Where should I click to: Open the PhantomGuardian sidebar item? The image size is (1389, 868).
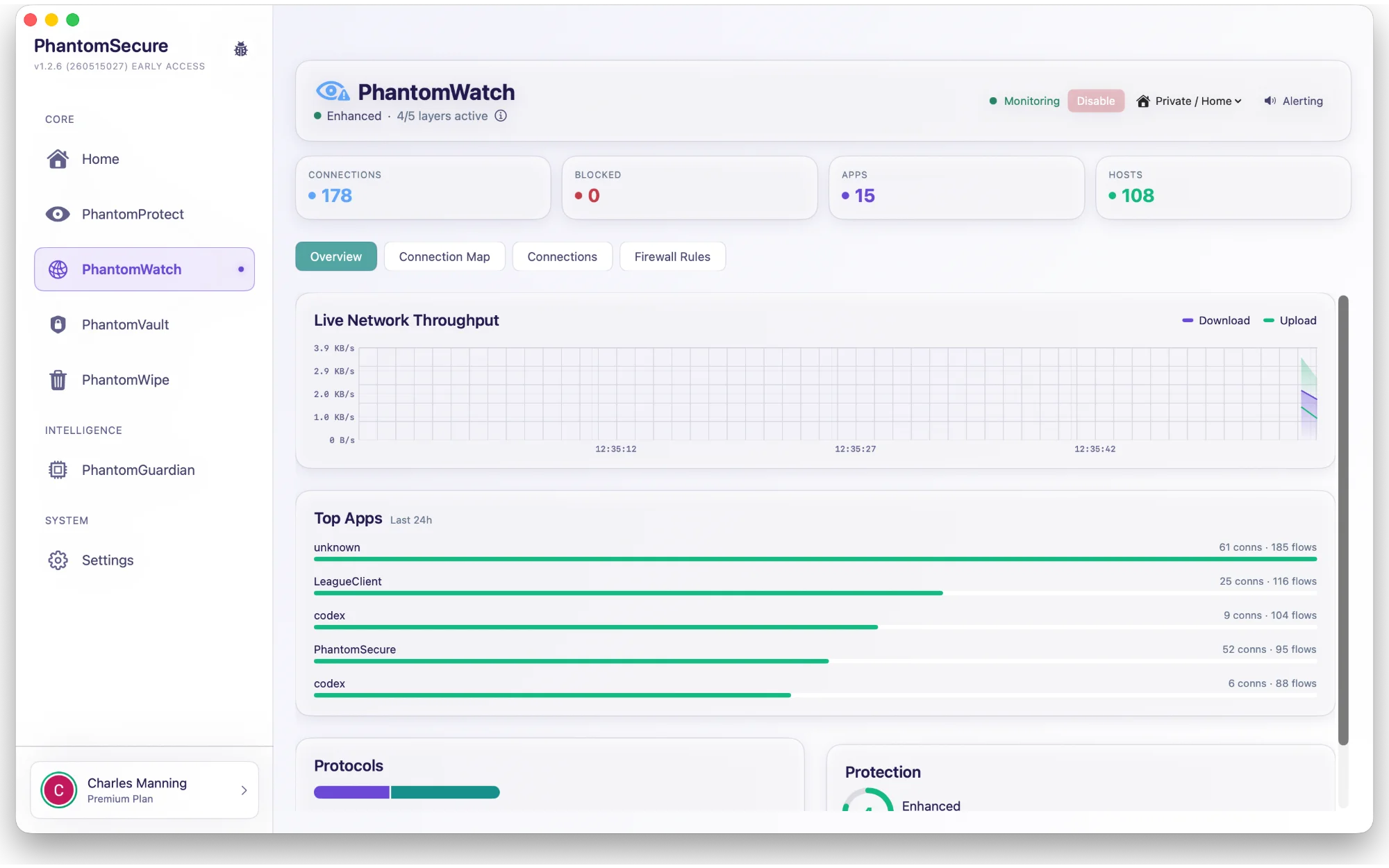144,470
